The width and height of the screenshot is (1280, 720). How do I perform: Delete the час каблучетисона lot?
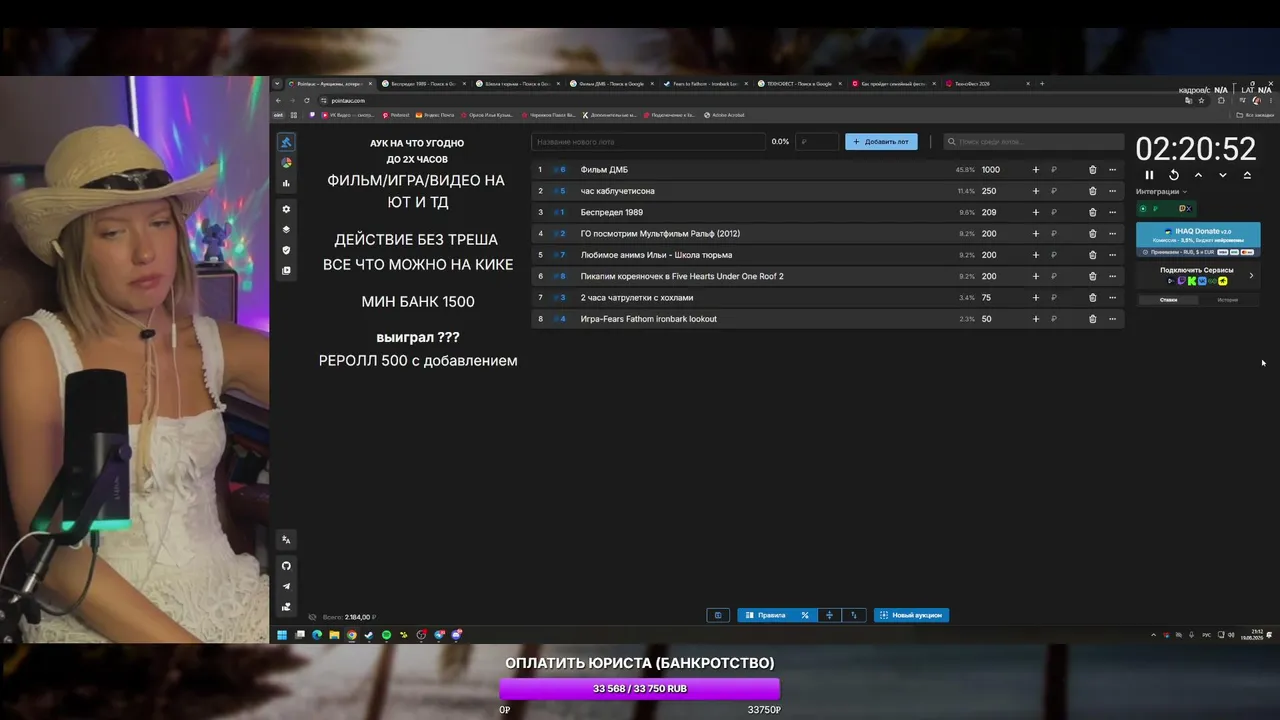pos(1092,191)
